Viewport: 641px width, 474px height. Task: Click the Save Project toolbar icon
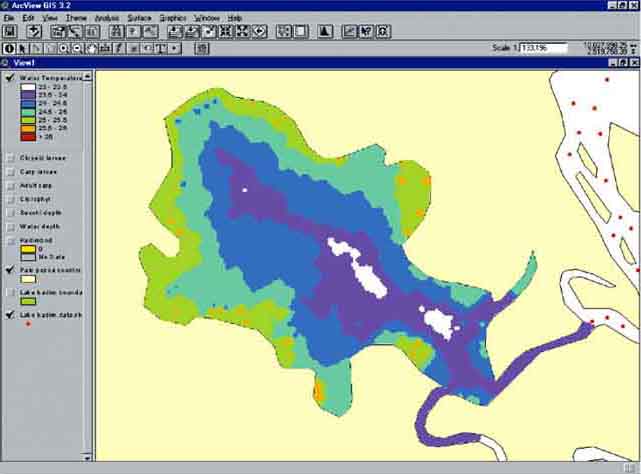coord(9,32)
